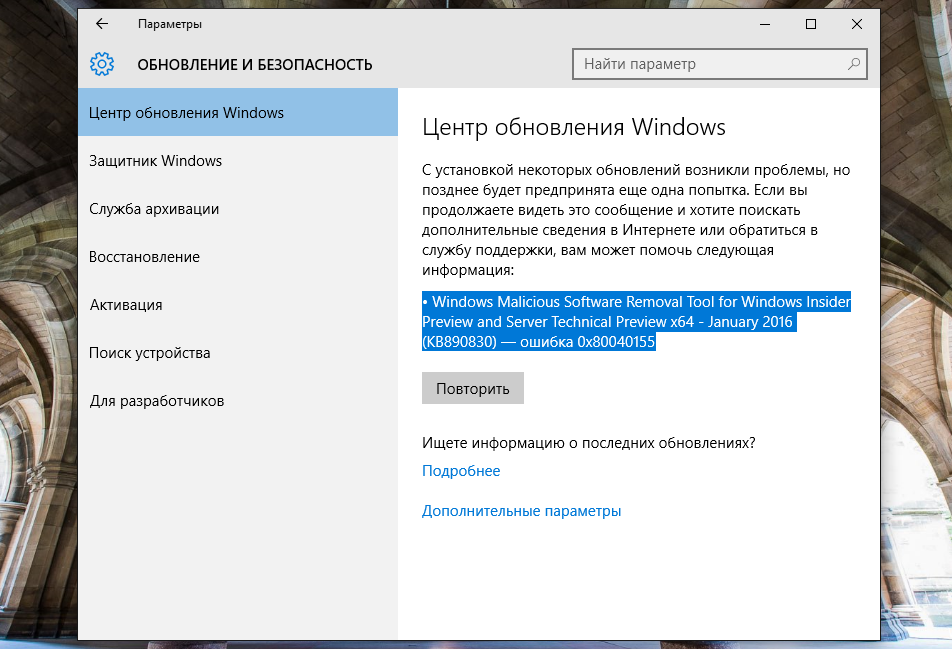The image size is (952, 649).
Task: Click the back arrow in title bar
Action: click(x=101, y=24)
